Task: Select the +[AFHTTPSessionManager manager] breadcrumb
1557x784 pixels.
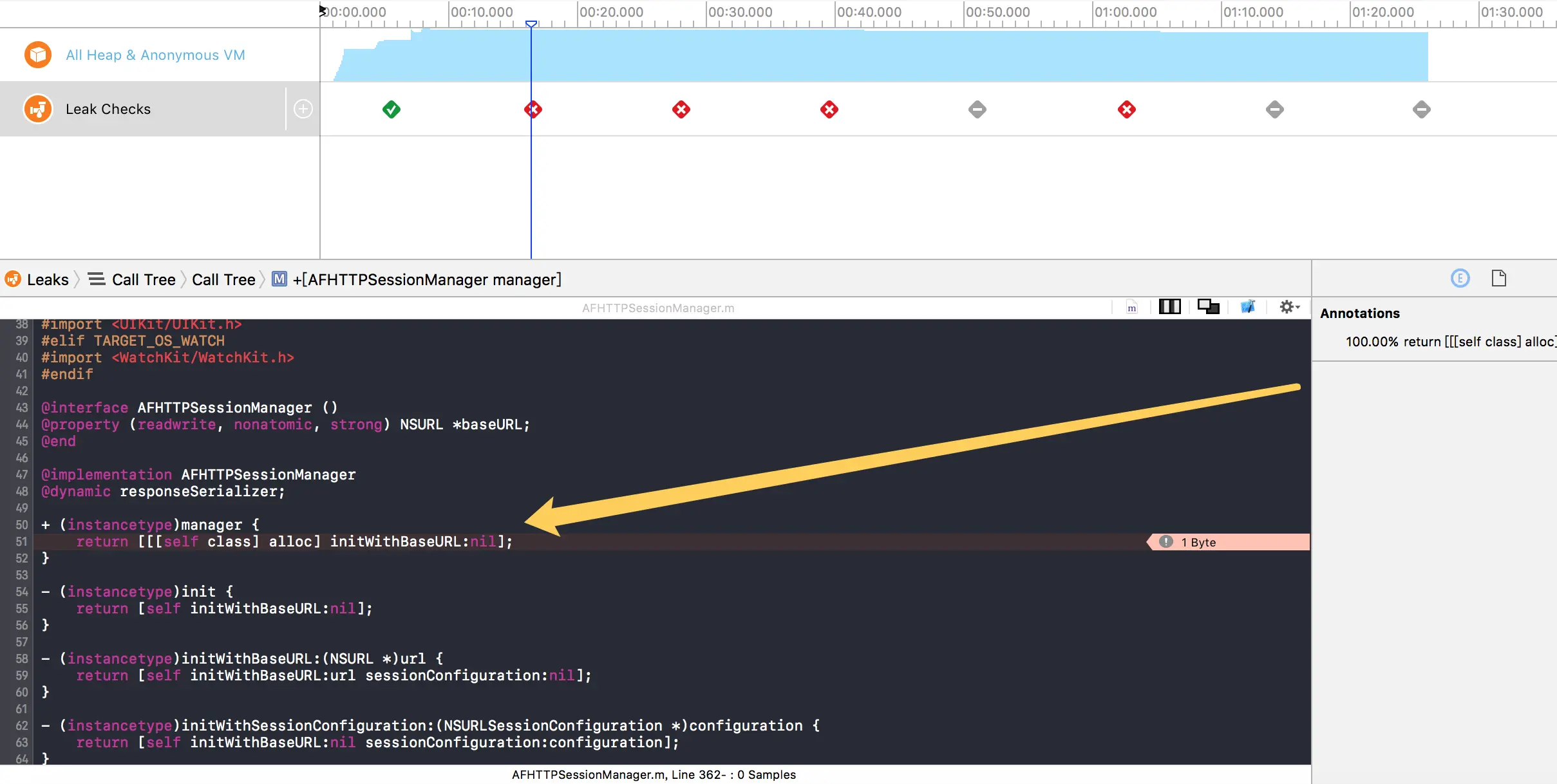Action: click(426, 279)
